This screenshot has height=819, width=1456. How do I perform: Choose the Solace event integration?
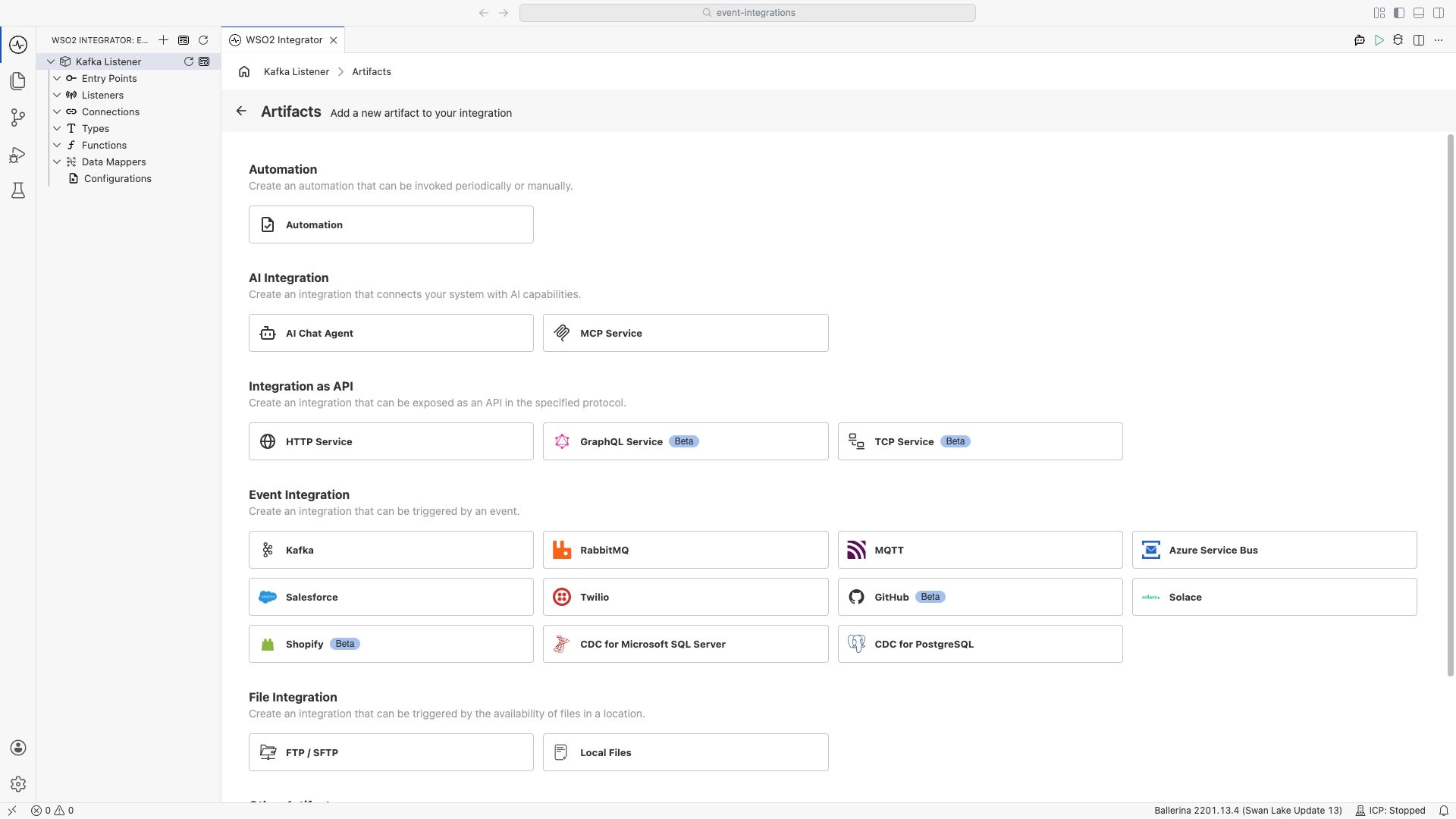(x=1275, y=597)
